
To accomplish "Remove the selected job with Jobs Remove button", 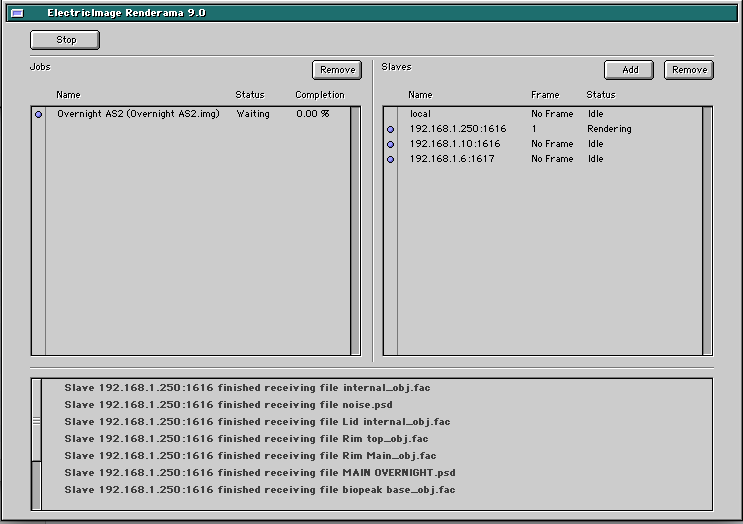I will click(x=337, y=70).
